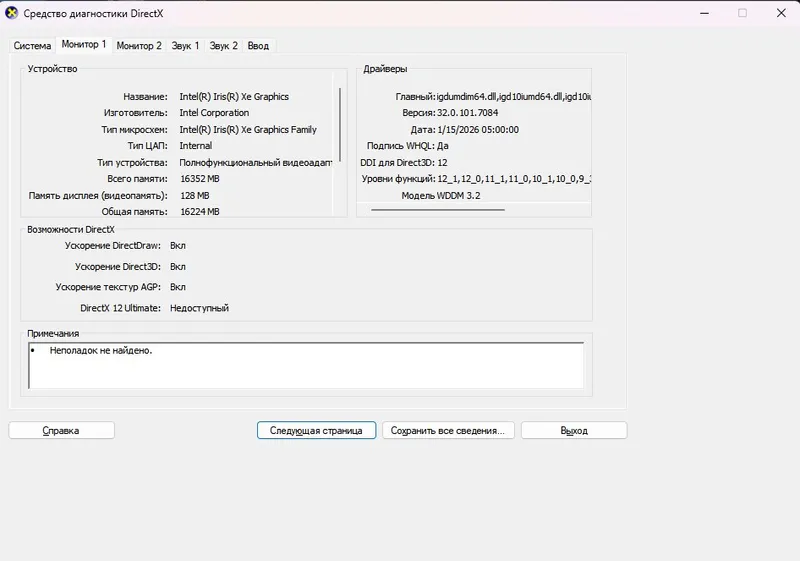The width and height of the screenshot is (800, 561).
Task: Click the Выход button
Action: click(574, 430)
